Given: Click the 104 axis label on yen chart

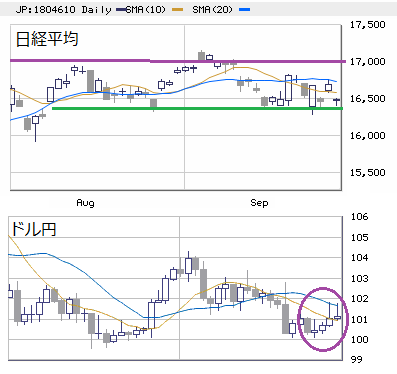Looking at the screenshot, I should tap(359, 258).
